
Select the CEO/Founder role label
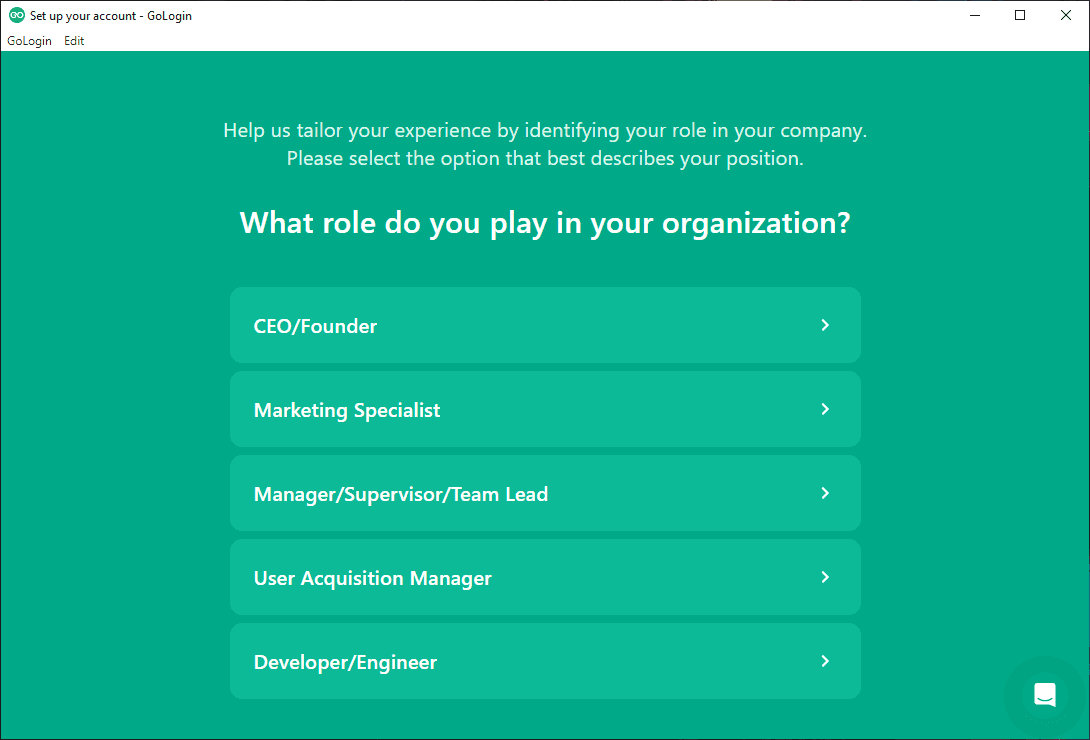(315, 326)
